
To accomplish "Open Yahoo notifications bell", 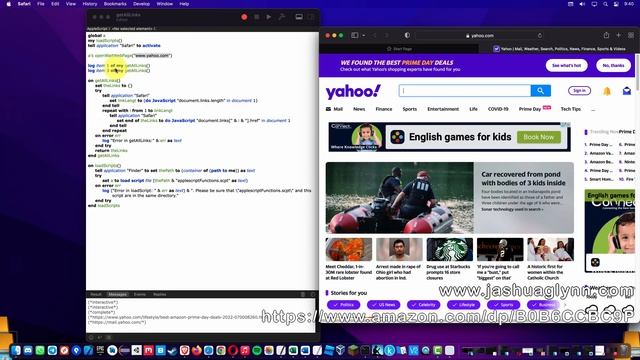I will (x=607, y=91).
